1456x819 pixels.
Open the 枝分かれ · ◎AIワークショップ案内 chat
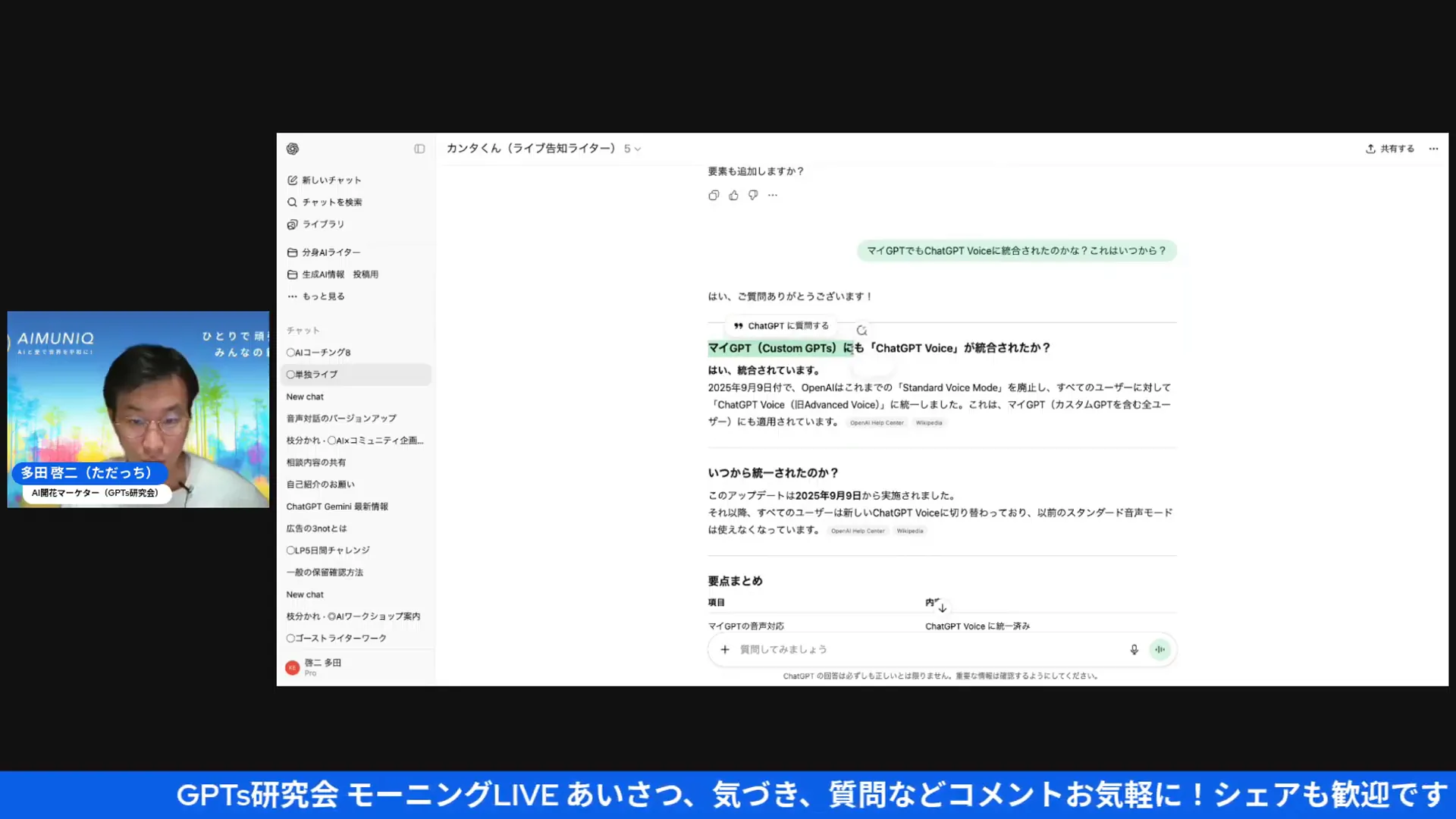tap(356, 616)
